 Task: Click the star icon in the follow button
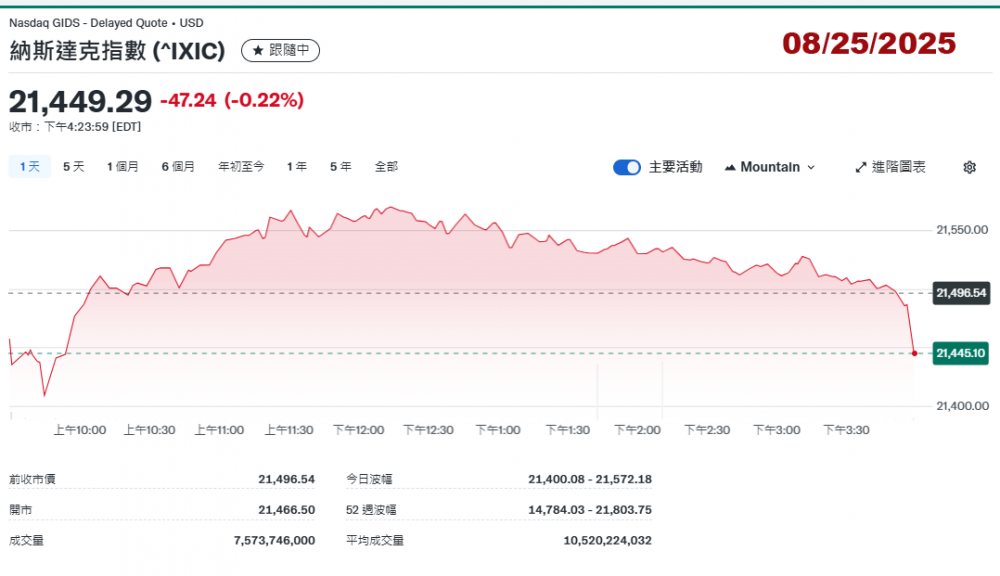tap(258, 50)
